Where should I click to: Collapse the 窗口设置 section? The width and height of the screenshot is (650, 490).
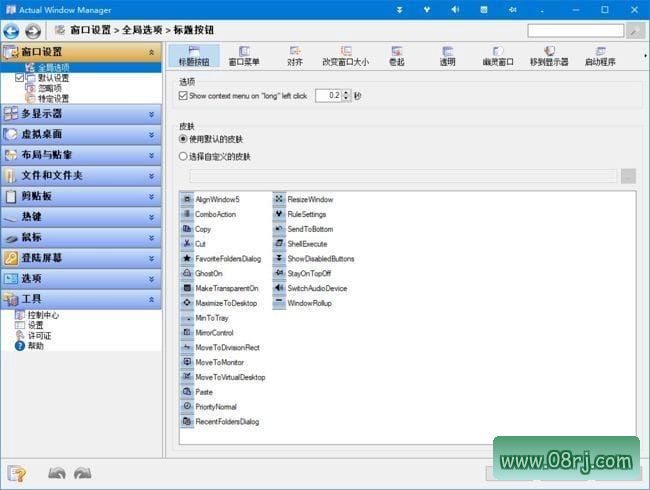tap(151, 52)
